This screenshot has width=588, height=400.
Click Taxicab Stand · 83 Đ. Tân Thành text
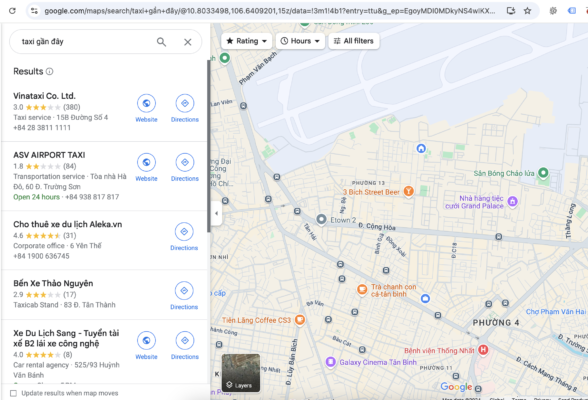tap(64, 305)
